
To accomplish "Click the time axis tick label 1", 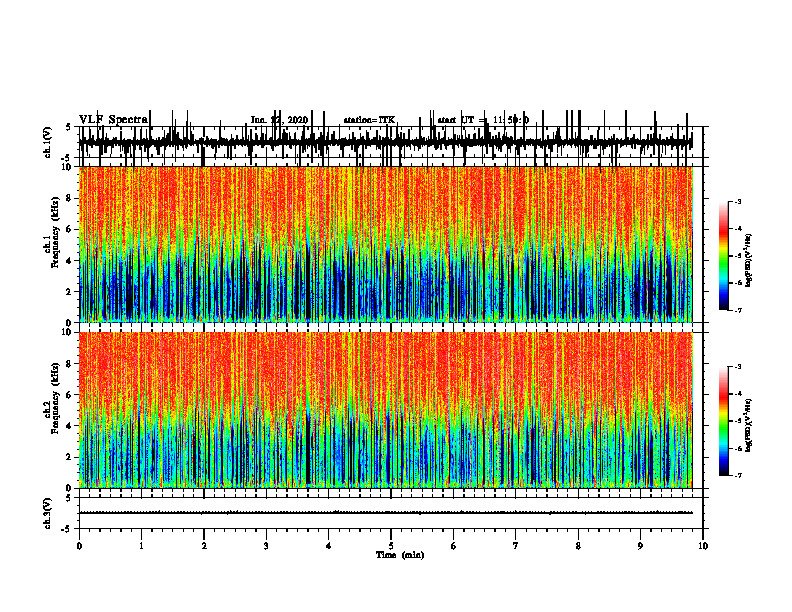I will [141, 546].
